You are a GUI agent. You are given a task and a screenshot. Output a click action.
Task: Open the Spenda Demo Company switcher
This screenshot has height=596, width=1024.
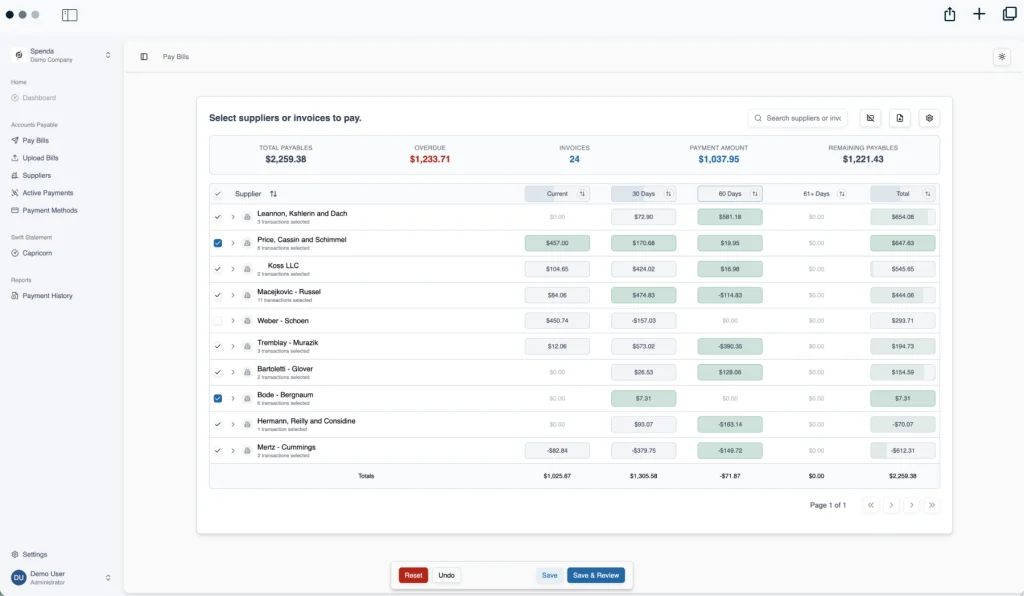[62, 55]
